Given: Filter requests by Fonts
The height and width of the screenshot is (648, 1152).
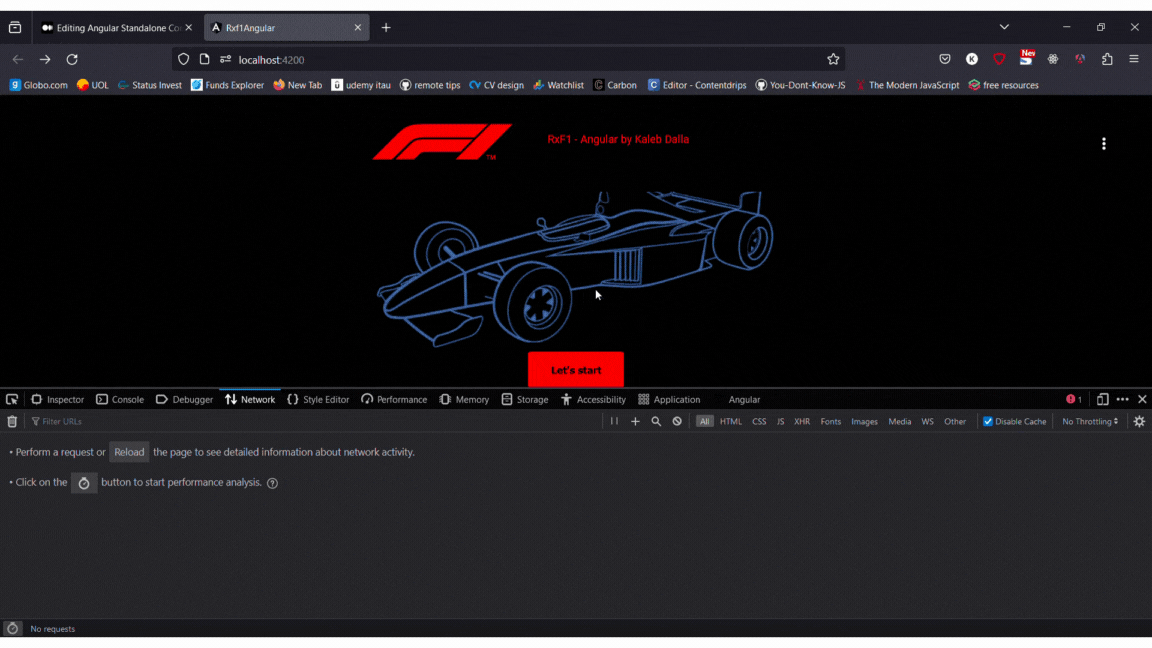Looking at the screenshot, I should (x=831, y=422).
